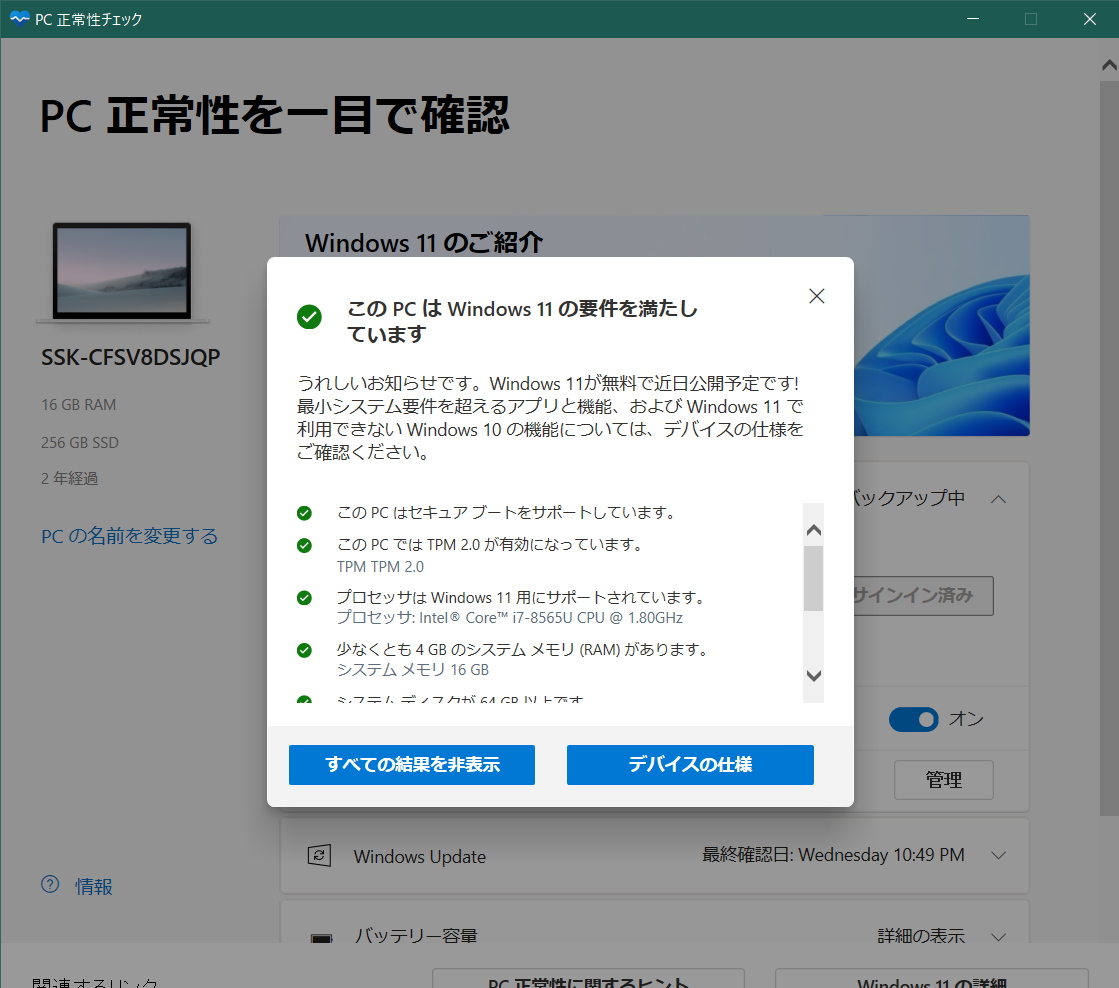The height and width of the screenshot is (988, 1119).
Task: Click the battery icon beside バッテリー容量
Action: coord(322,937)
